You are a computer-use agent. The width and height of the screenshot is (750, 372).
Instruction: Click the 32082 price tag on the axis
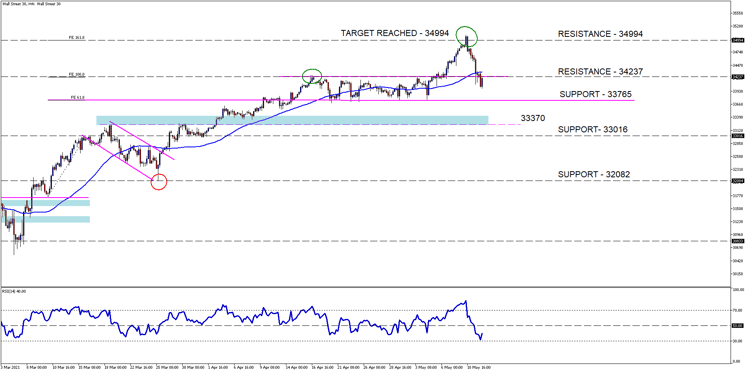[x=738, y=181]
